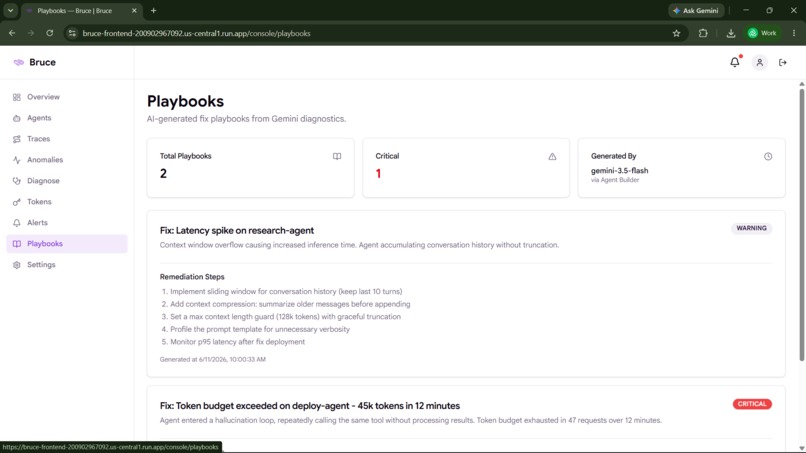Click the Playbooks page heading

pos(185,101)
